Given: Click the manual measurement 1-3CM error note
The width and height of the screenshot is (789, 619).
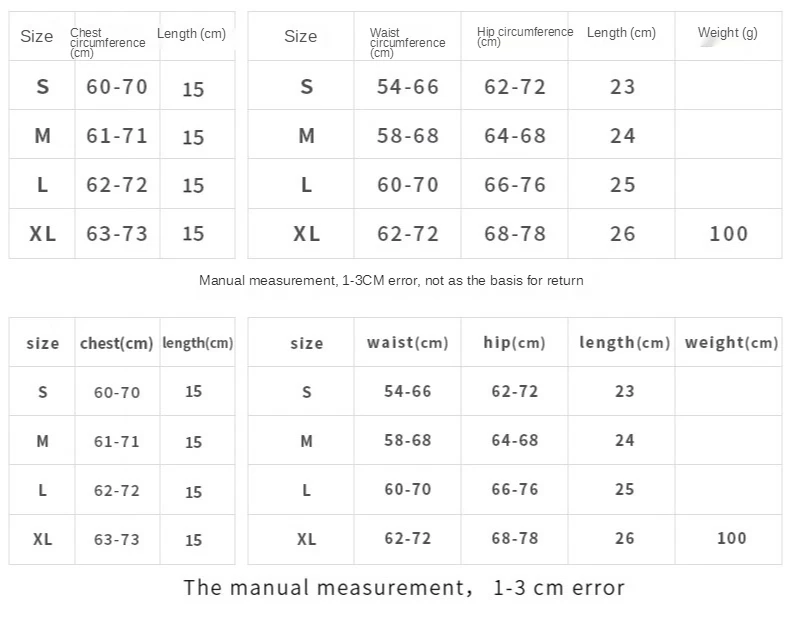Looking at the screenshot, I should 391,280.
